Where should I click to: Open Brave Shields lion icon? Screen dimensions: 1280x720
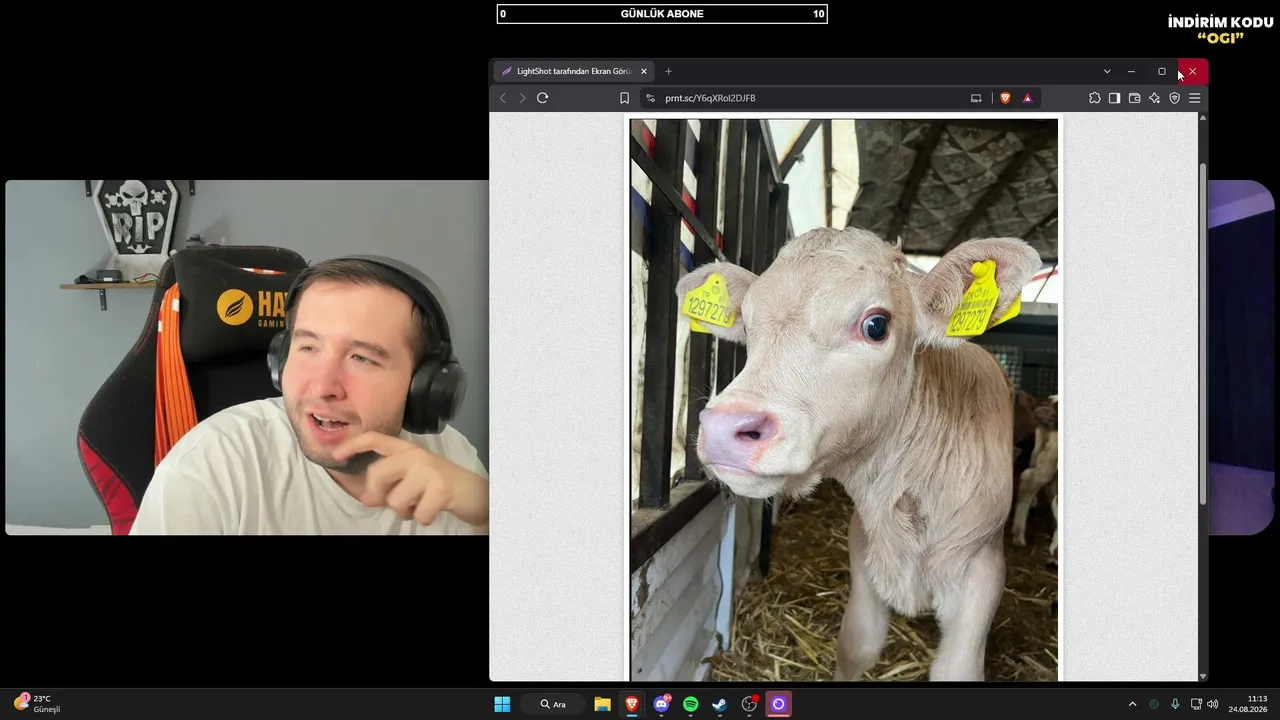(1005, 98)
